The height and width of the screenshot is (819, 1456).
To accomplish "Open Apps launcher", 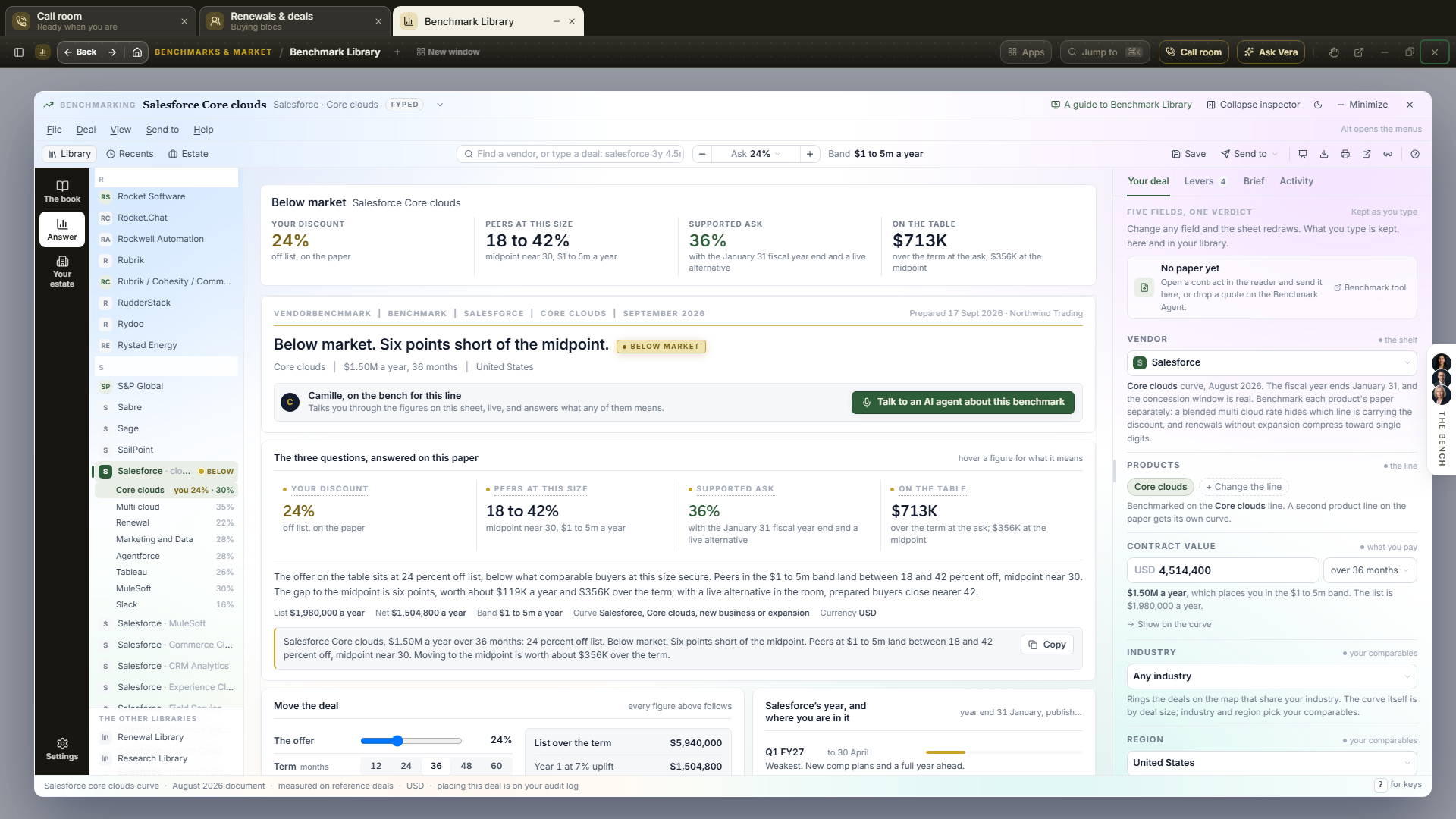I will [x=1026, y=52].
